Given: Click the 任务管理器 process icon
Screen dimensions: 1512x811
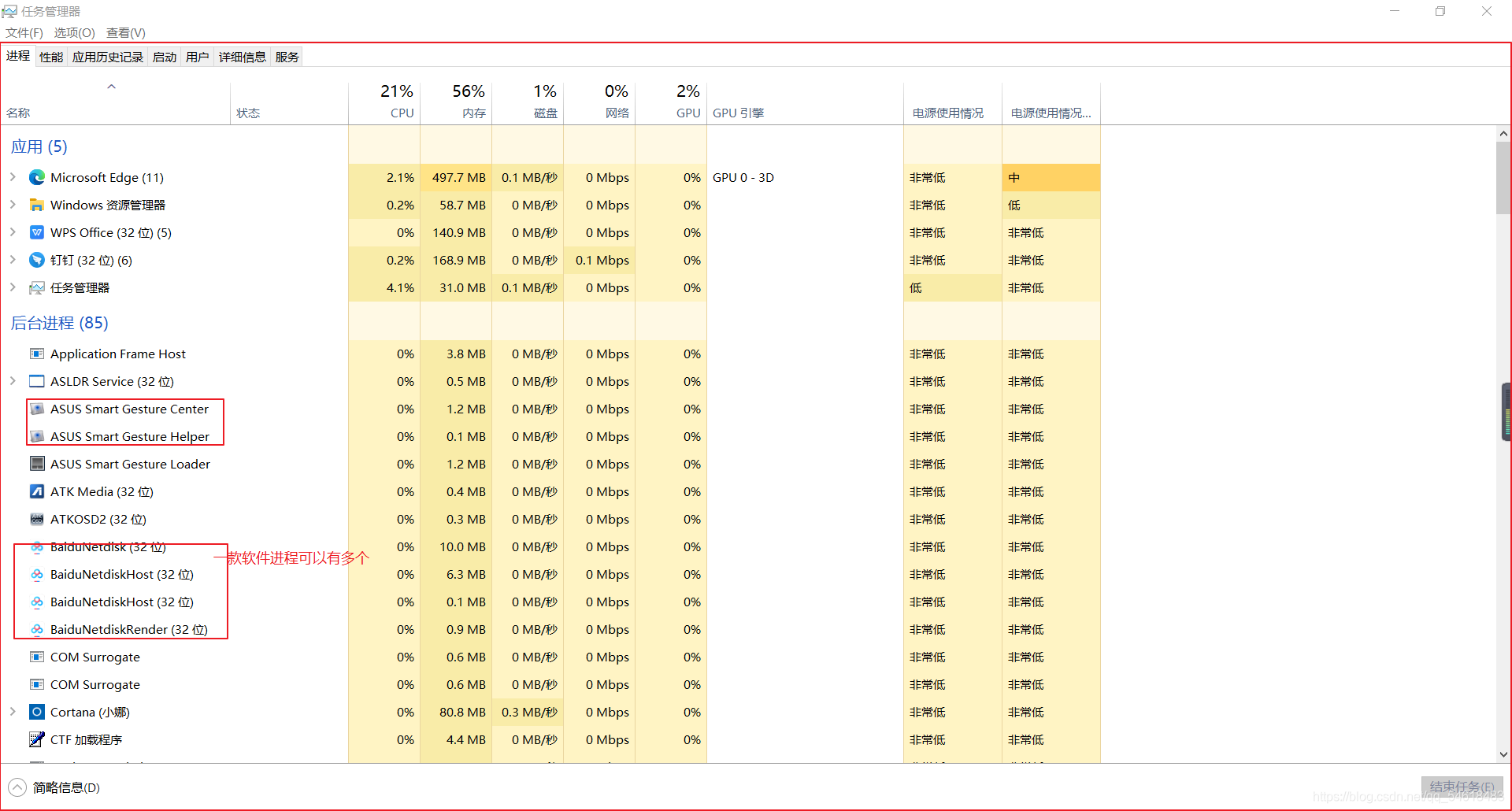Looking at the screenshot, I should (x=36, y=288).
